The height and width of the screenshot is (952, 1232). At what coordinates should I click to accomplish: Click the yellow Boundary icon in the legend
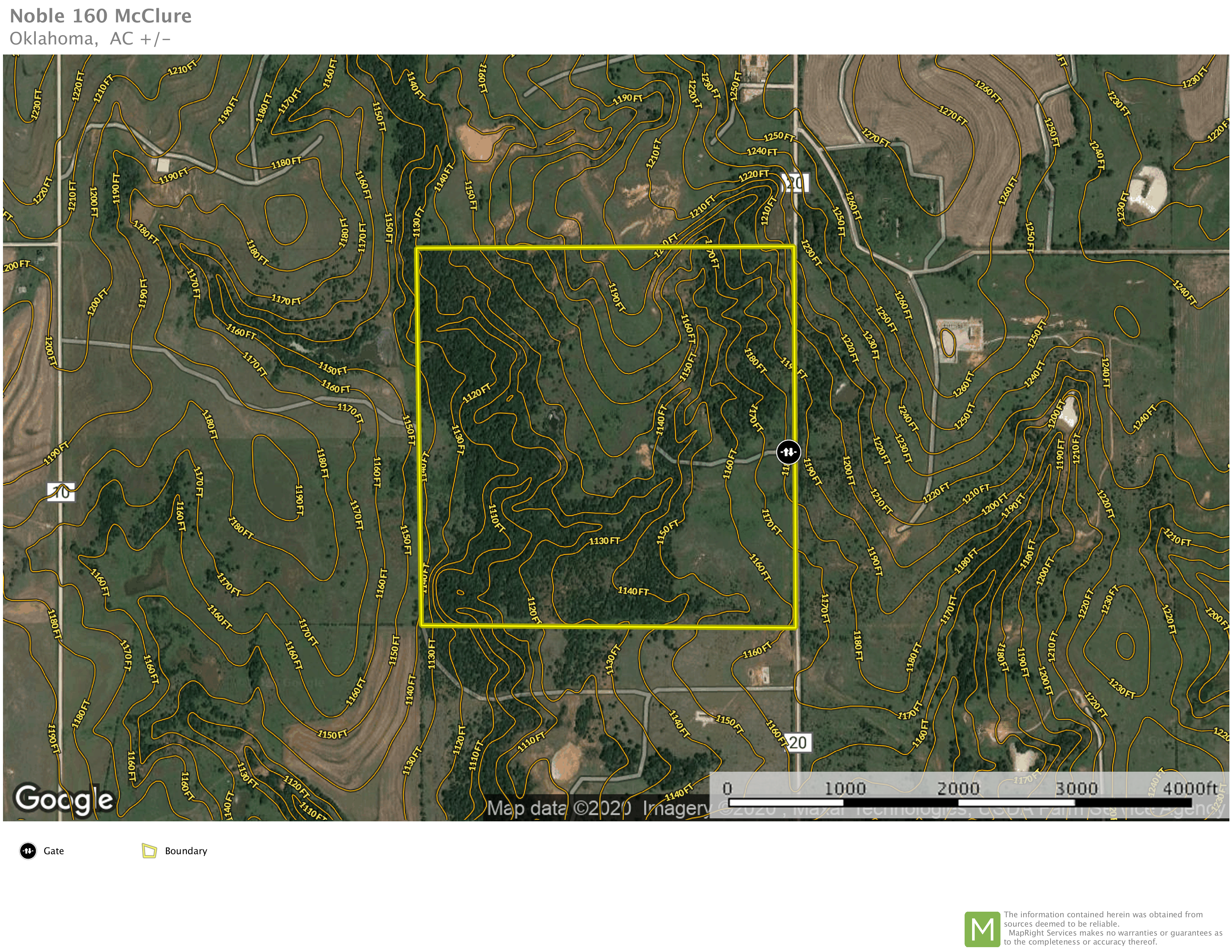coord(149,850)
